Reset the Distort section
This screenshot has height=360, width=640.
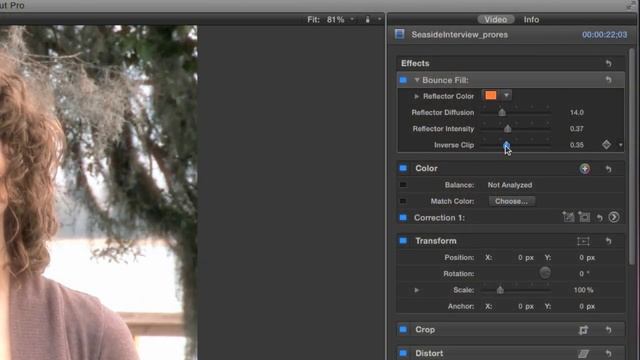coord(608,353)
